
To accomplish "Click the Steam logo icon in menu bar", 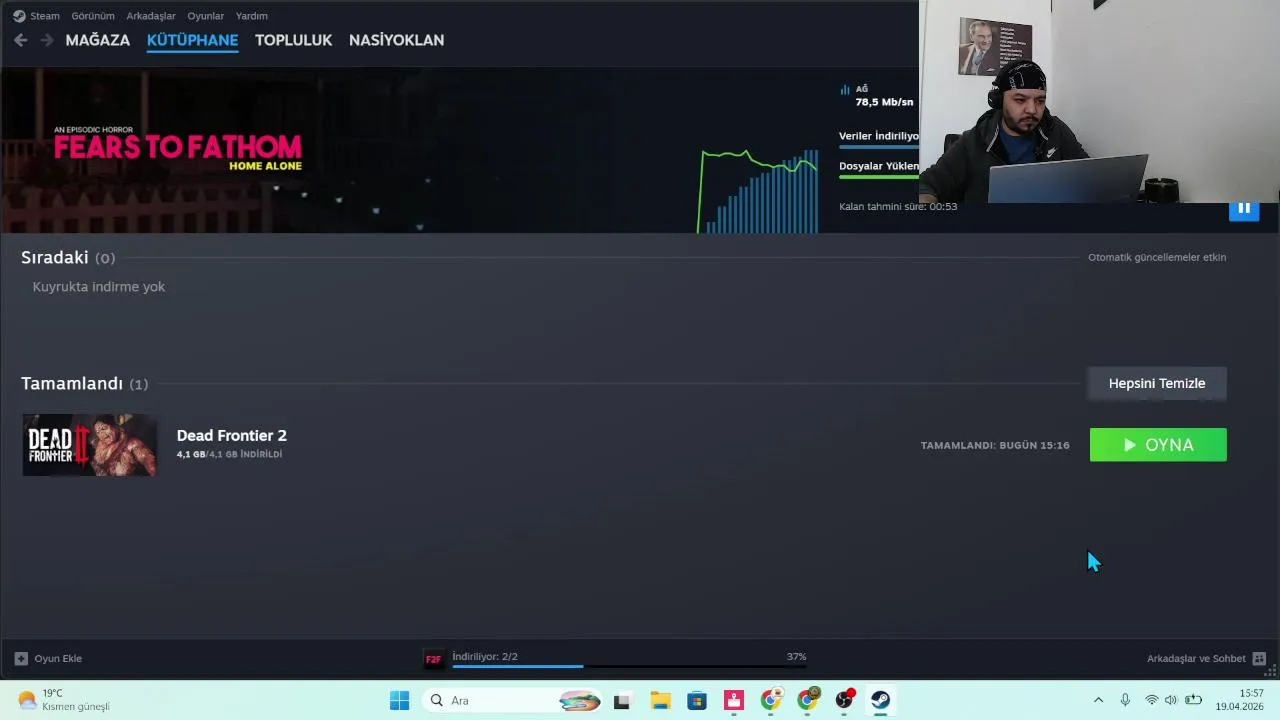I will point(19,16).
